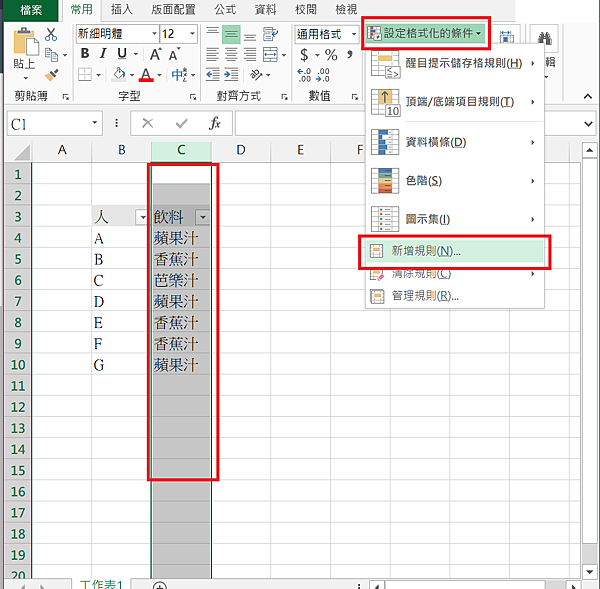
Task: Open 色階 color scales submenu
Action: [455, 181]
